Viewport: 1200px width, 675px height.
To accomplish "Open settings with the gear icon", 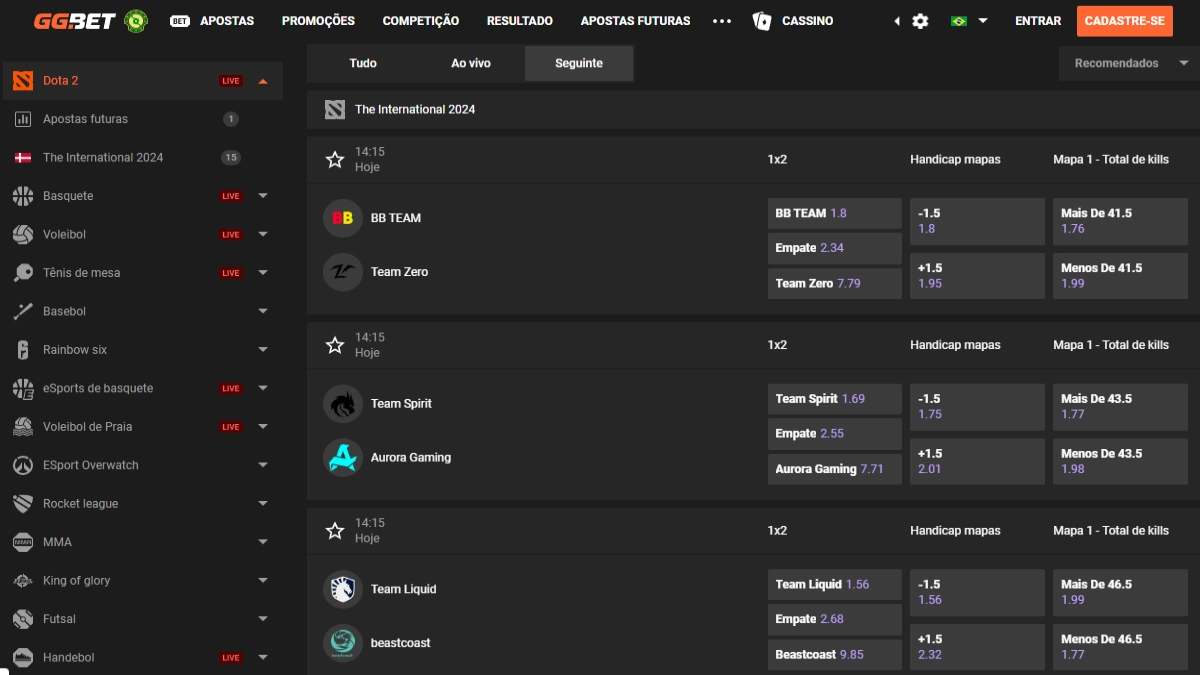I will click(920, 21).
